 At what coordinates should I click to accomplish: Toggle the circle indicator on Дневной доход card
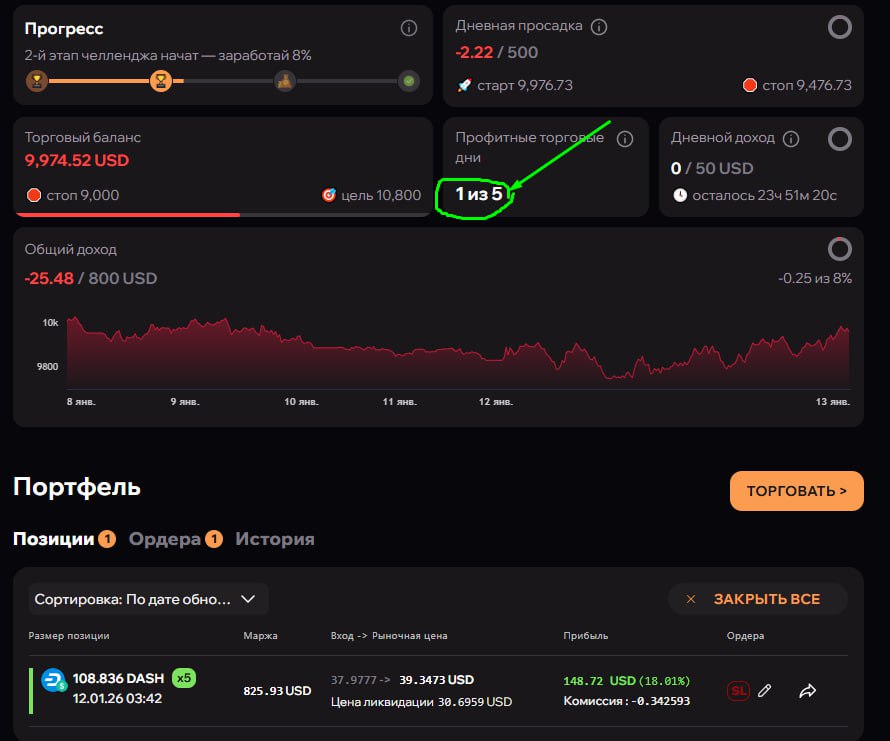[840, 139]
